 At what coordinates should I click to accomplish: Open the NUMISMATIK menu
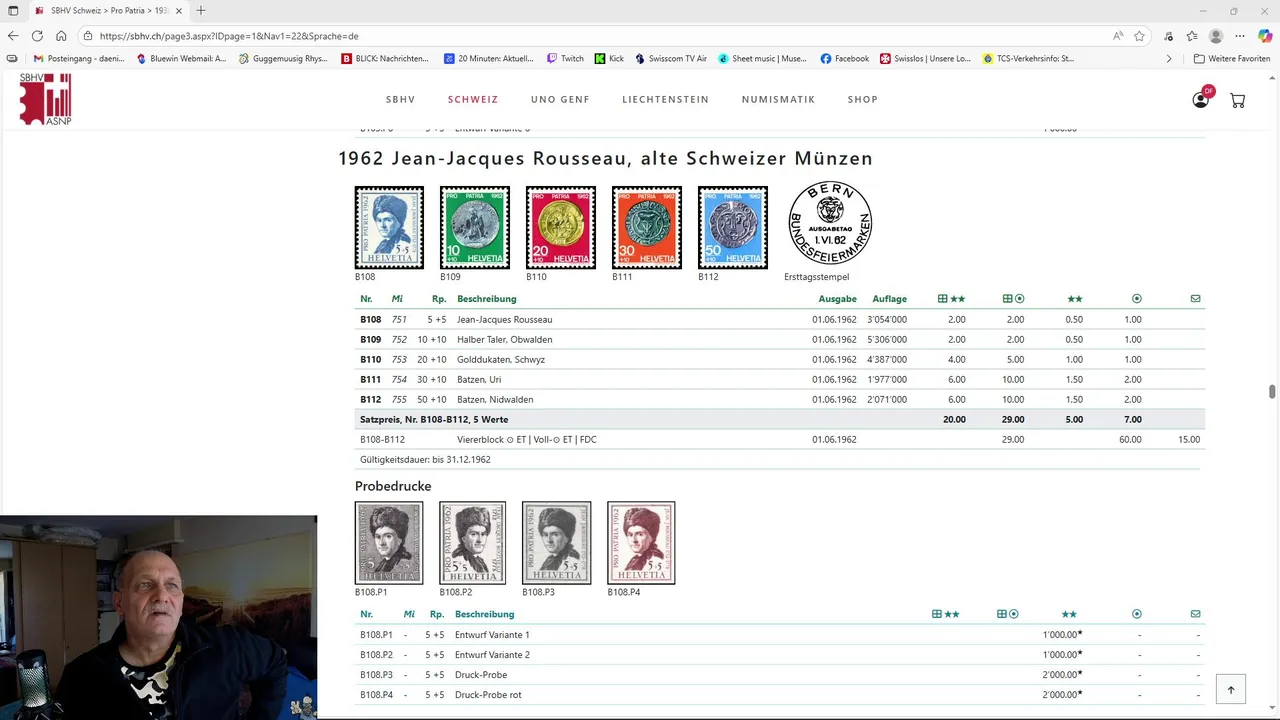coord(778,100)
